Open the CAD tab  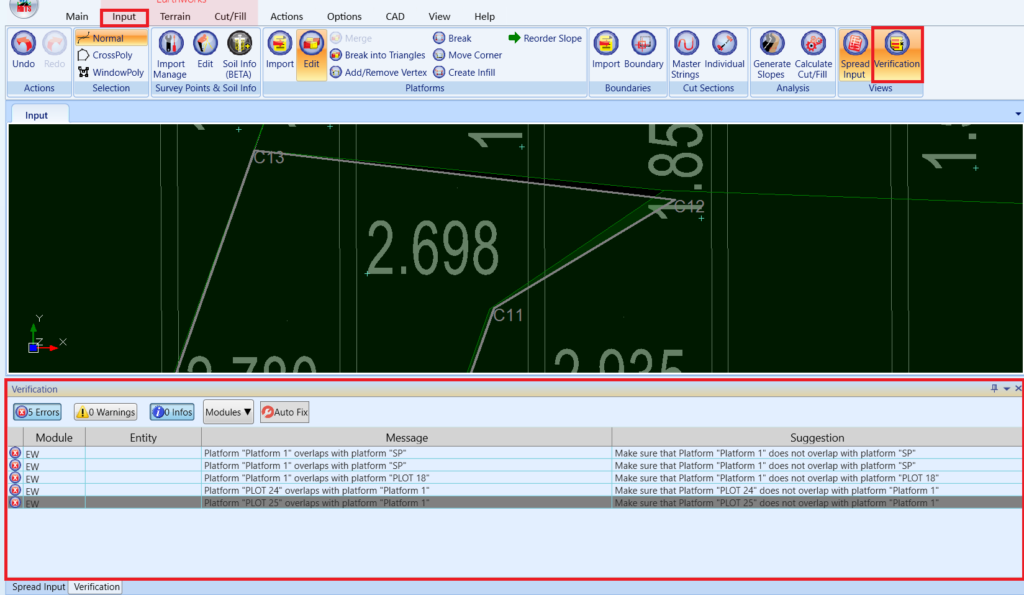[x=395, y=16]
